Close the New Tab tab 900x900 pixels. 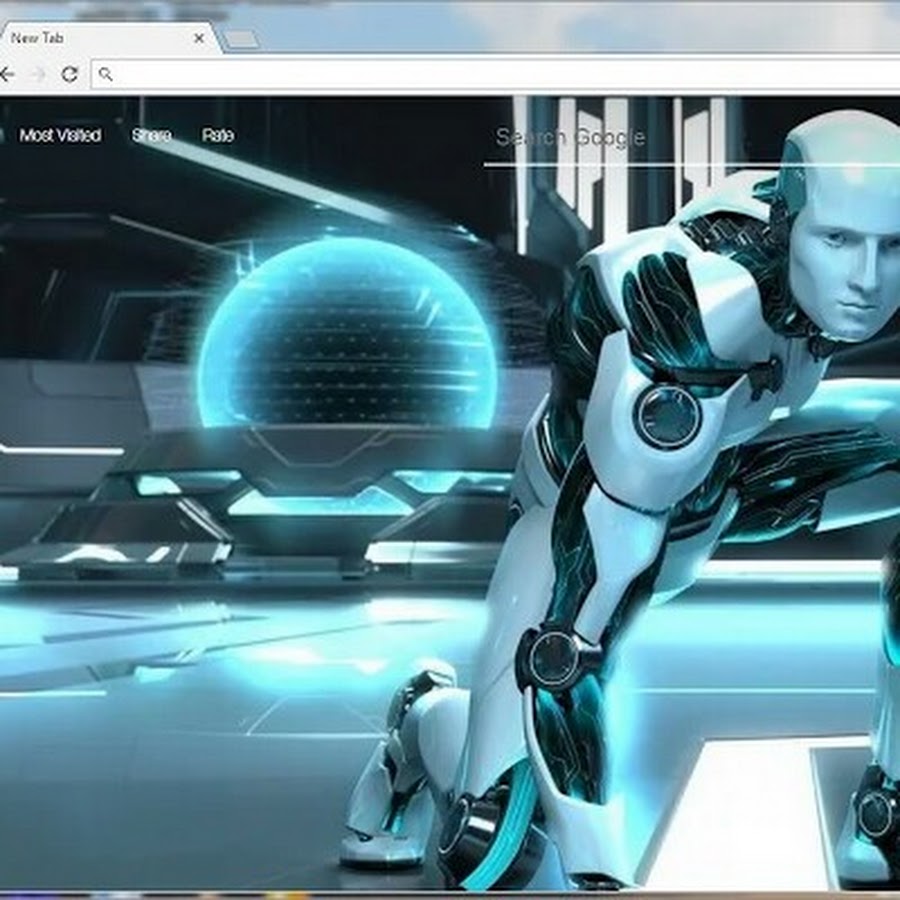[x=199, y=38]
